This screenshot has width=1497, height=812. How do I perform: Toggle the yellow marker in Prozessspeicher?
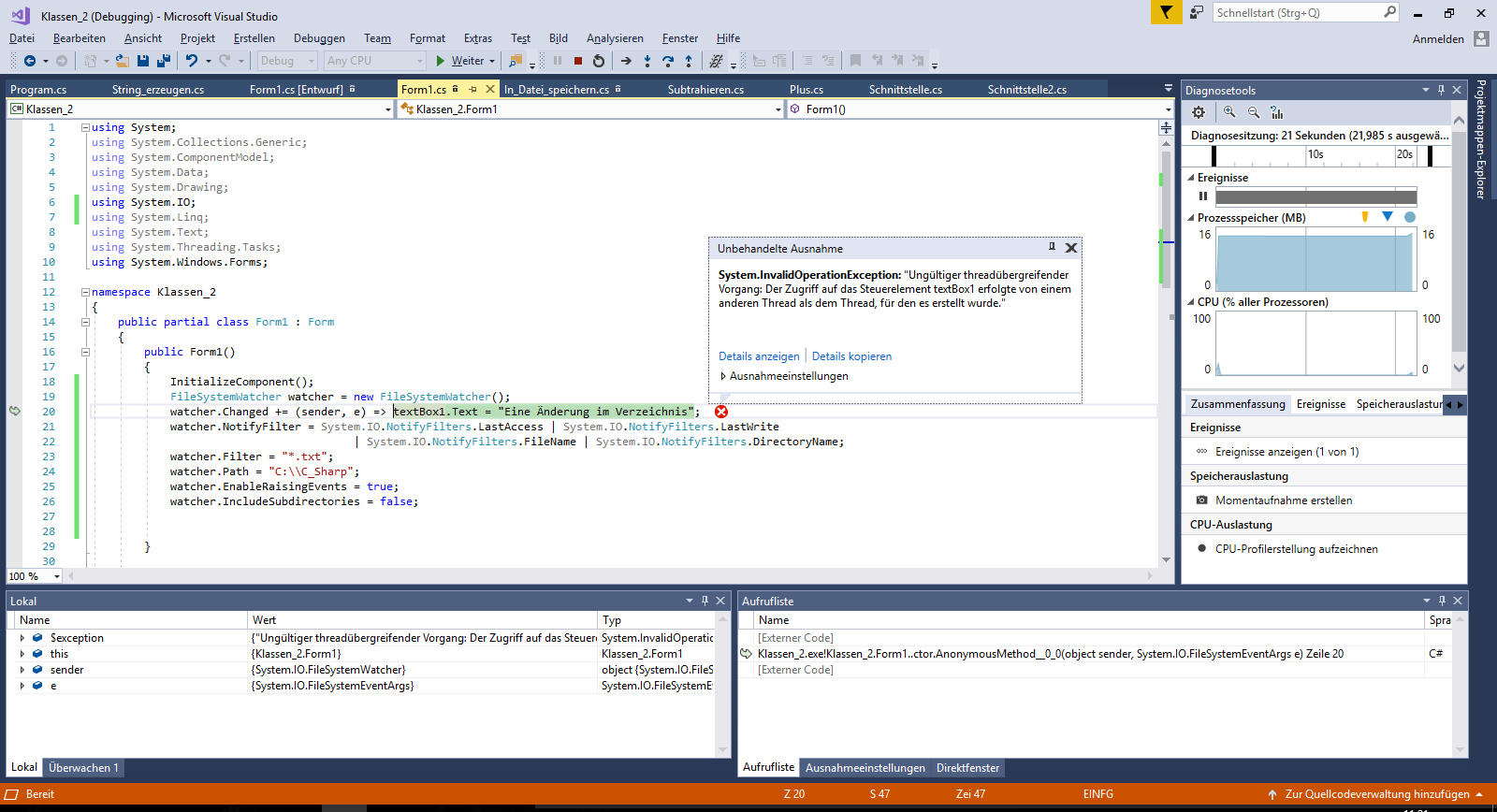point(1365,217)
